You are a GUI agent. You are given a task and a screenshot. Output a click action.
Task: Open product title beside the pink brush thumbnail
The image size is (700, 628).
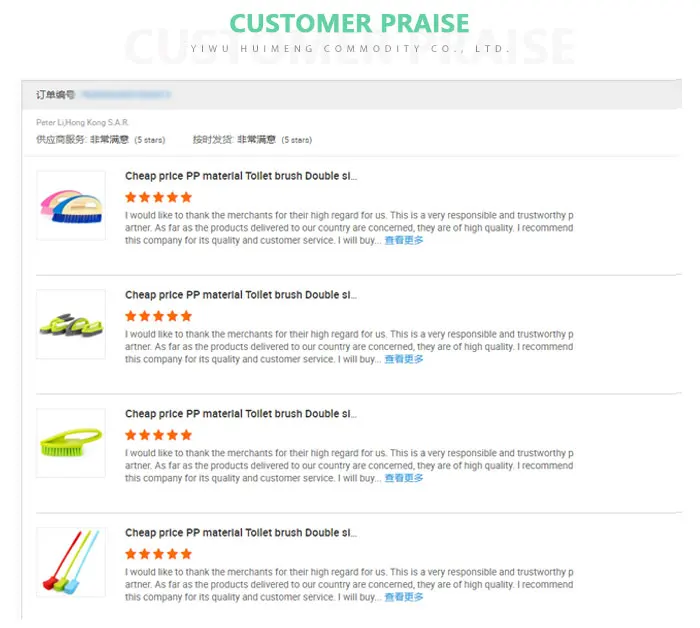pyautogui.click(x=240, y=176)
